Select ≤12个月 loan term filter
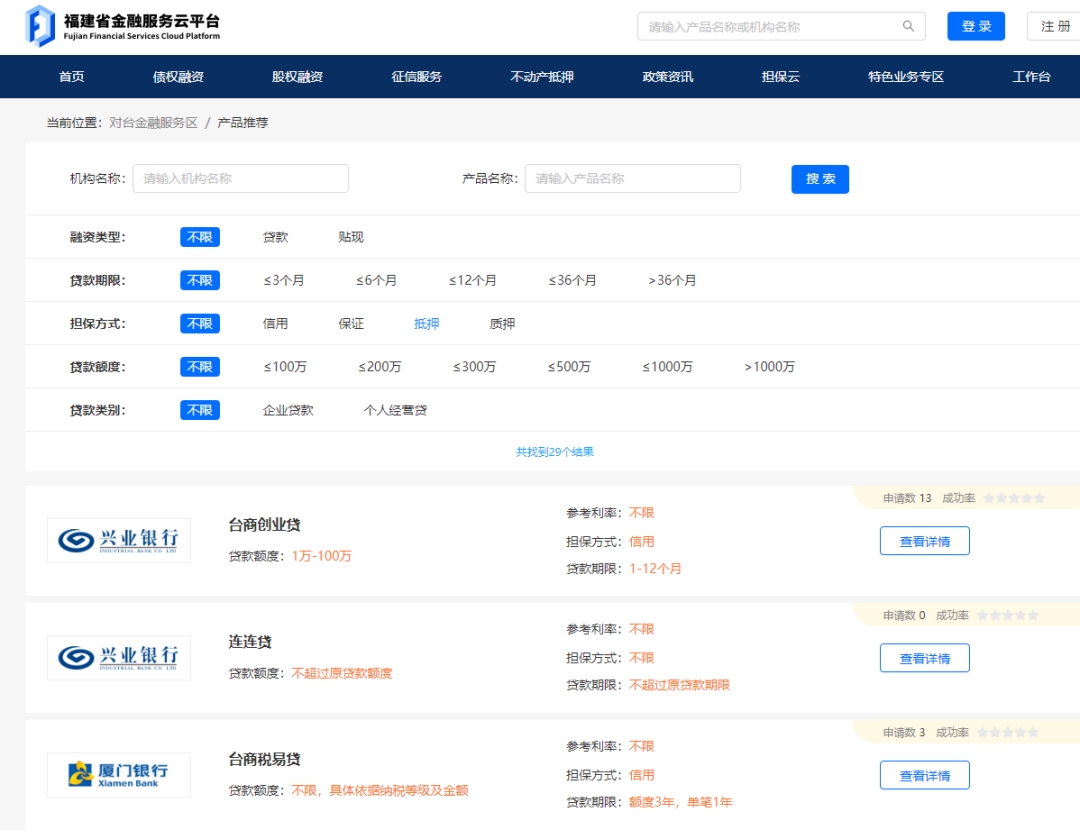Viewport: 1080px width, 830px height. point(472,280)
